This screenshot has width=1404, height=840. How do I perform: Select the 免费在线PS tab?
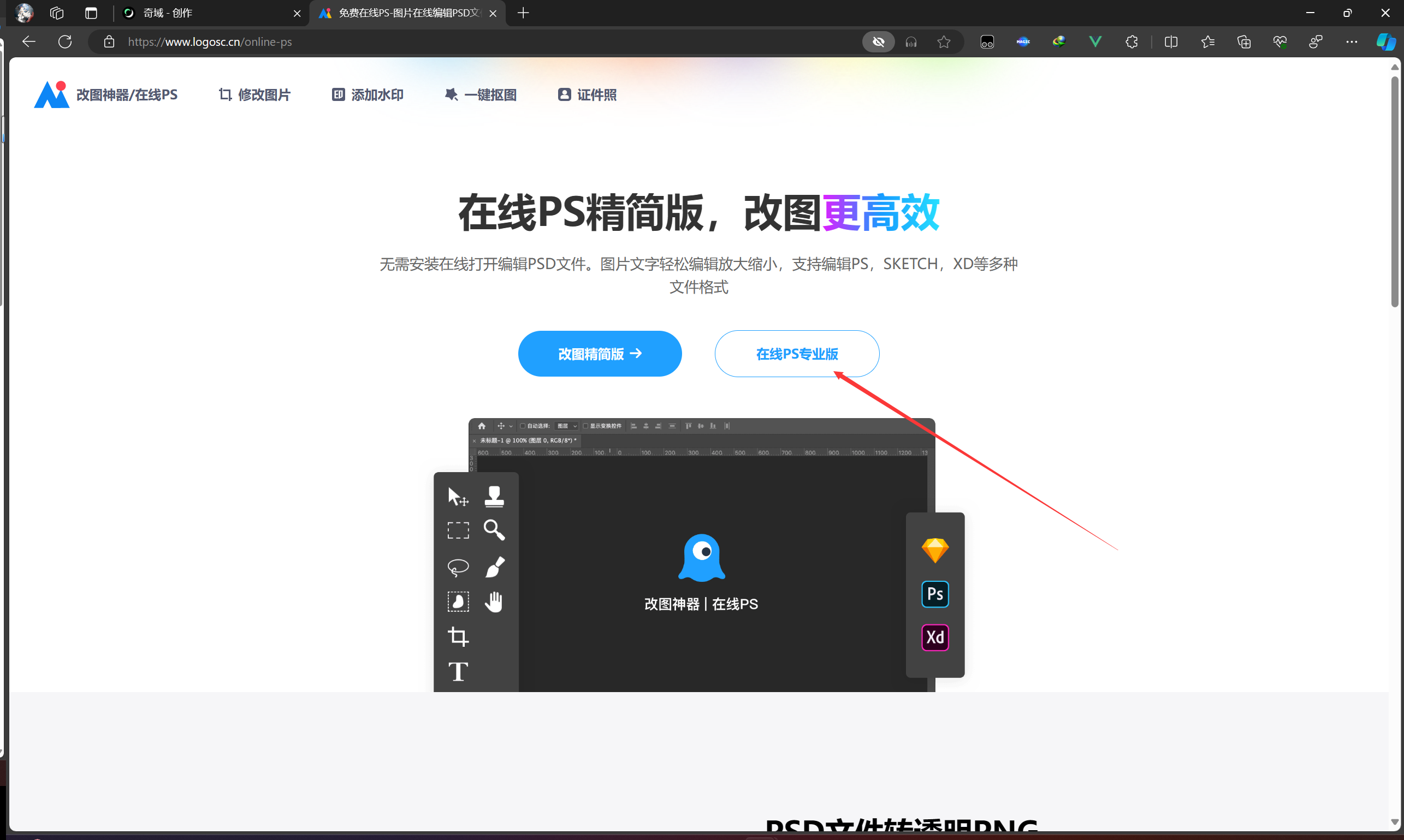tap(408, 13)
